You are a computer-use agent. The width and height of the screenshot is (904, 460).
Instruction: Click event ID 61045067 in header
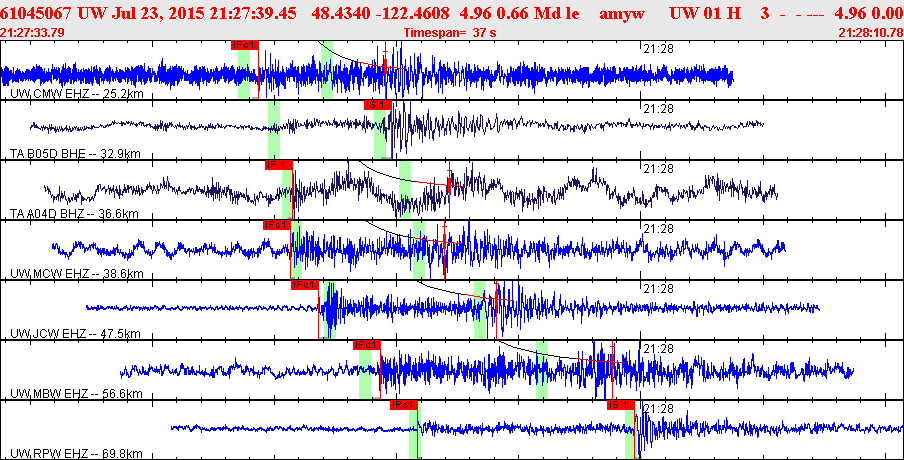pos(36,14)
